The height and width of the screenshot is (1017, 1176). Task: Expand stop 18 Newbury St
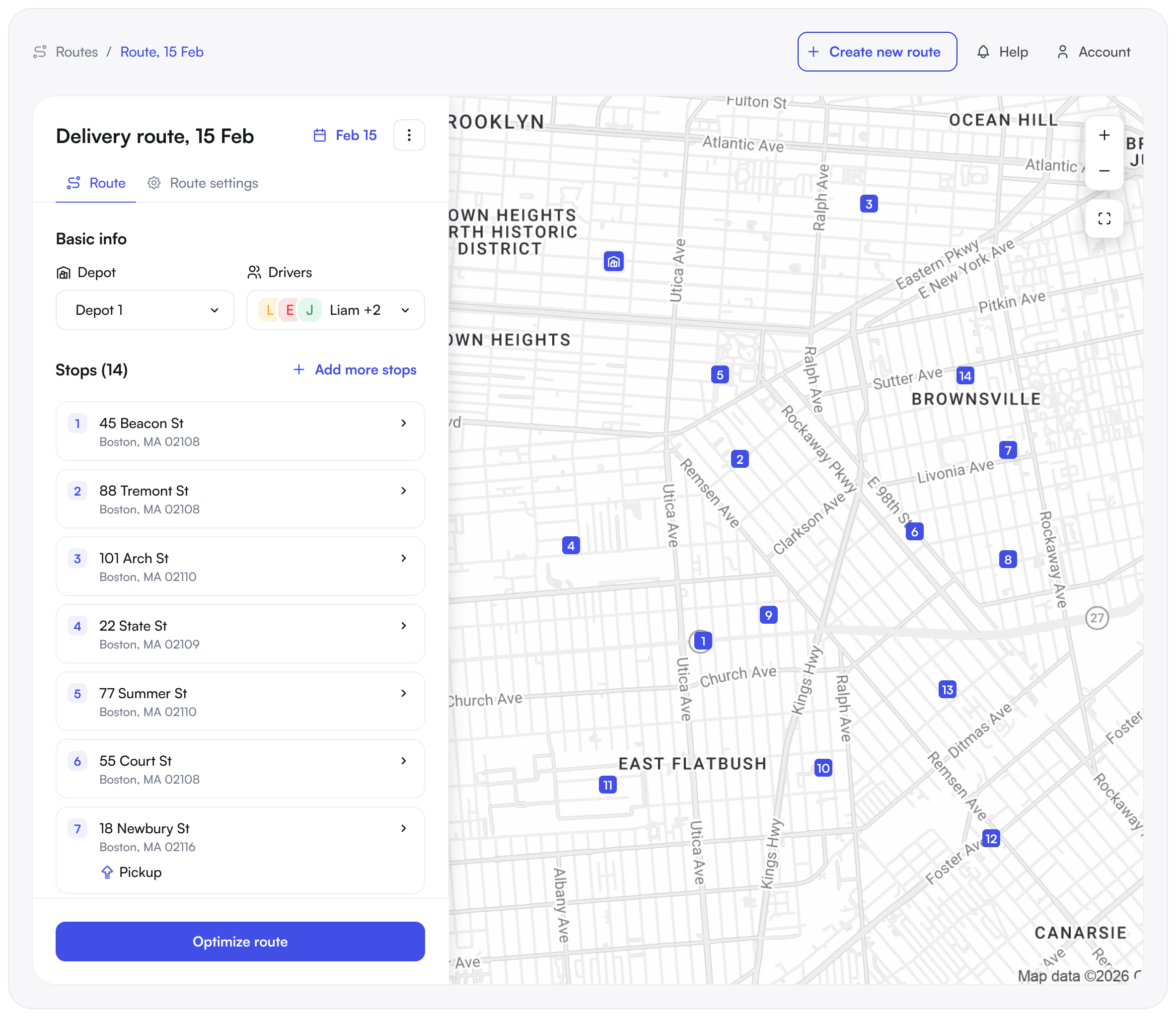pos(240,850)
